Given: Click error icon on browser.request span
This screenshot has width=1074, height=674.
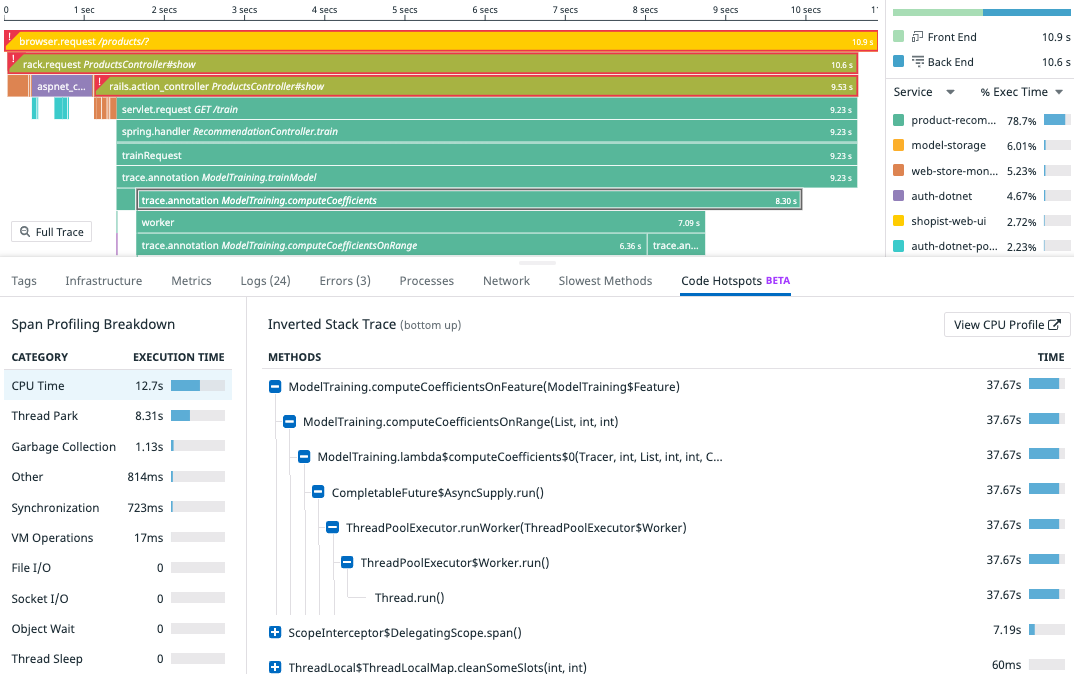Looking at the screenshot, I should [x=10, y=38].
